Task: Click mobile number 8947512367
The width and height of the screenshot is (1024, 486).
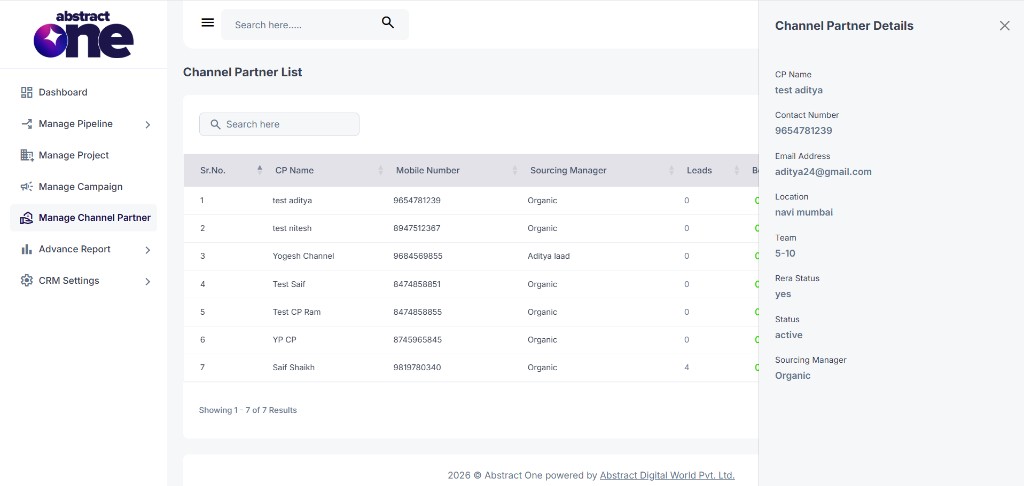Action: click(x=417, y=228)
